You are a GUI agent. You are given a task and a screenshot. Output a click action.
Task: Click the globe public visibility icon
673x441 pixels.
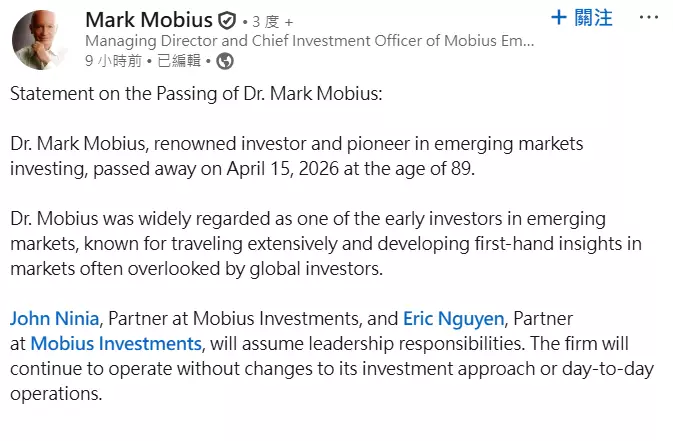pos(225,61)
